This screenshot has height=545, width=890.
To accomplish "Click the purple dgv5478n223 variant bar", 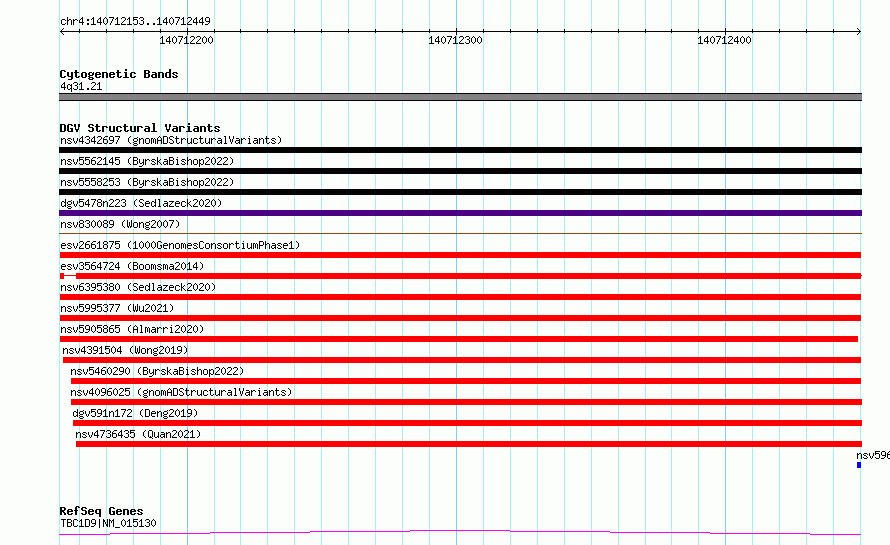I will (x=460, y=213).
